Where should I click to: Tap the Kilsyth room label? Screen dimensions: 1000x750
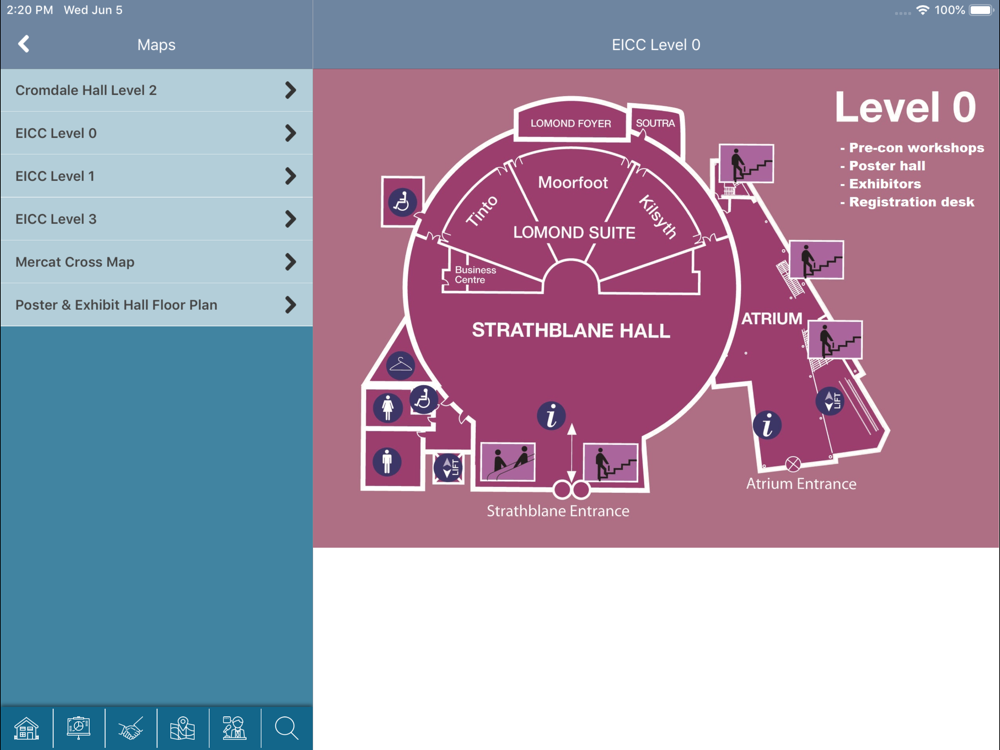pyautogui.click(x=658, y=217)
